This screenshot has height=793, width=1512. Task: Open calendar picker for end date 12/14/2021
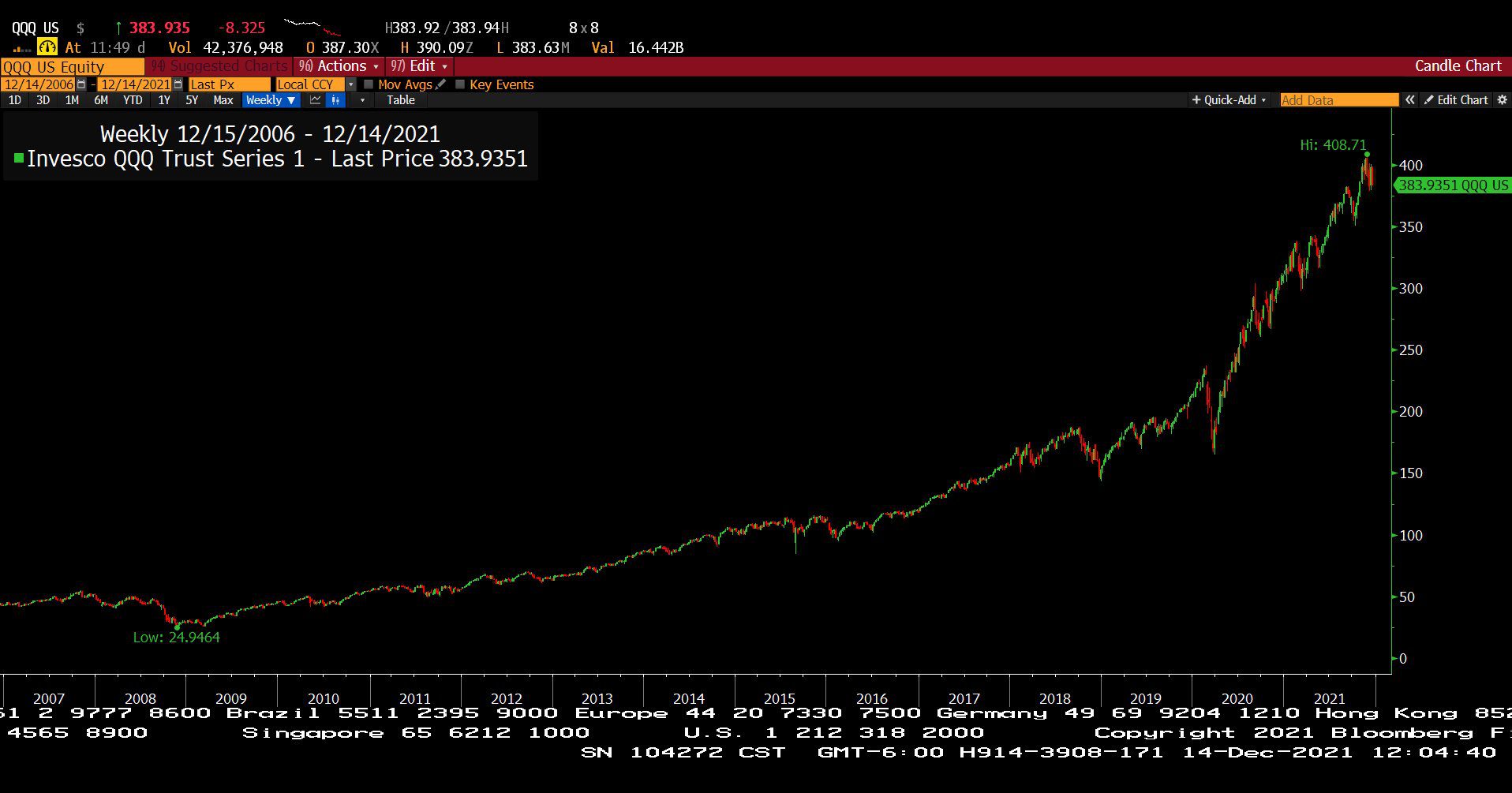tap(178, 84)
